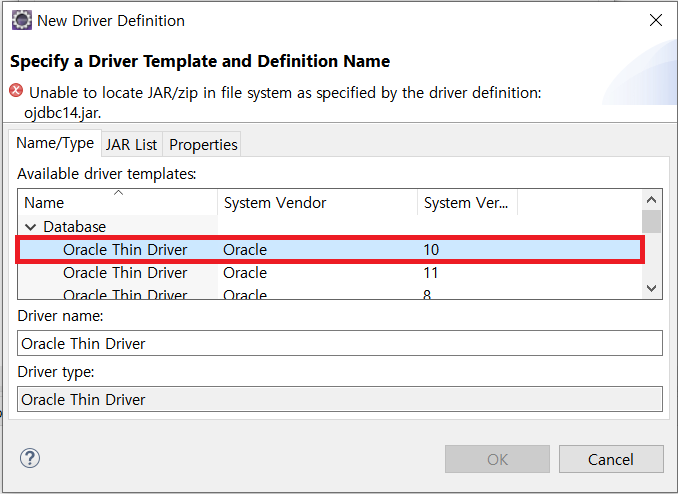Click the New Driver Definition gear icon

(22, 20)
